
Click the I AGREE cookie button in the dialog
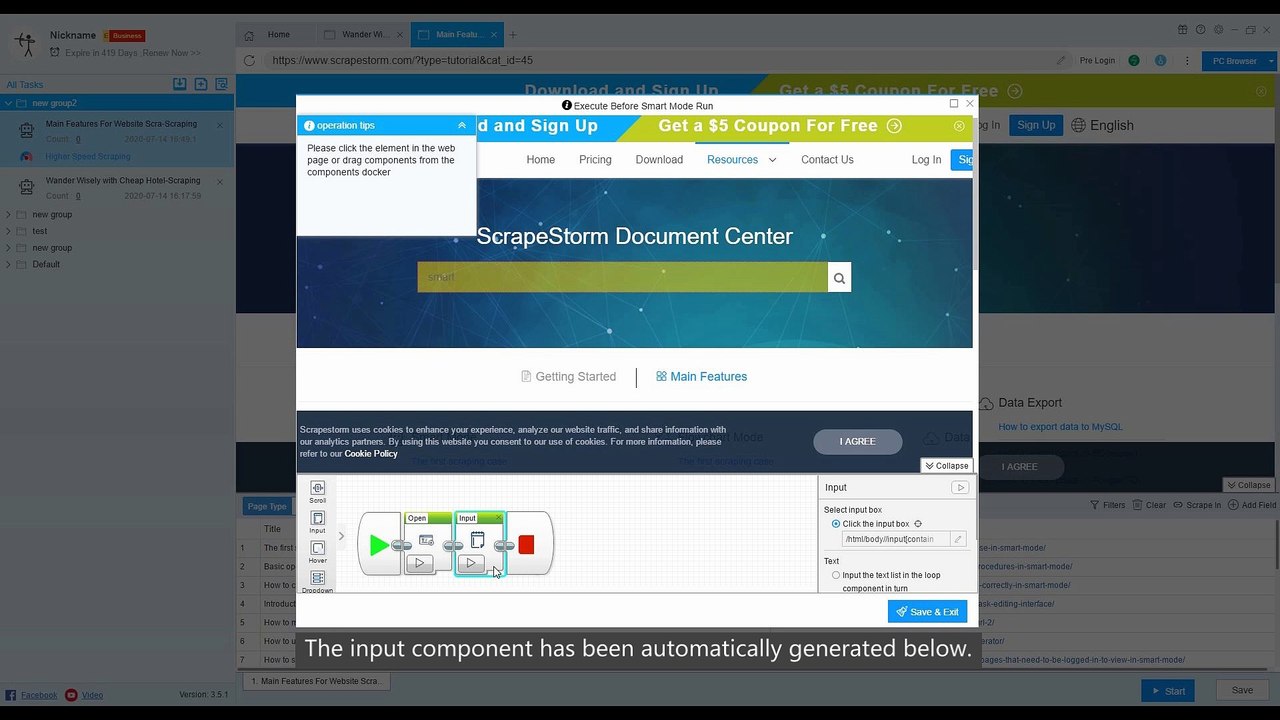coord(857,442)
